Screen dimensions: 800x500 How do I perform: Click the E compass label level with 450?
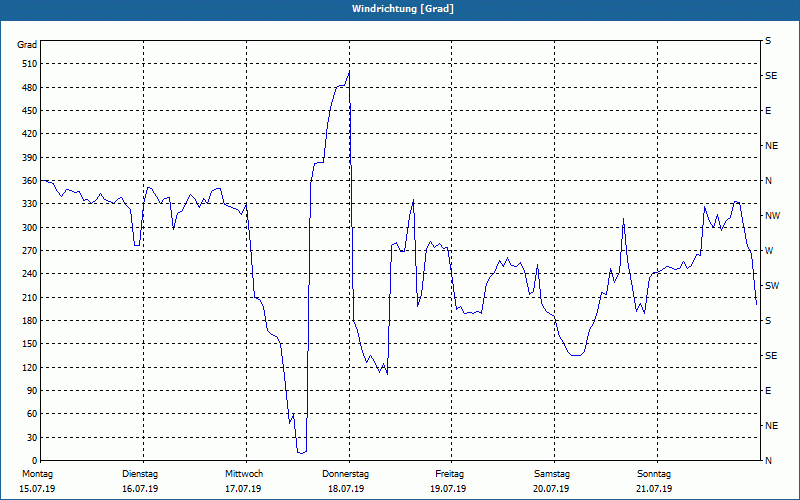coord(768,111)
